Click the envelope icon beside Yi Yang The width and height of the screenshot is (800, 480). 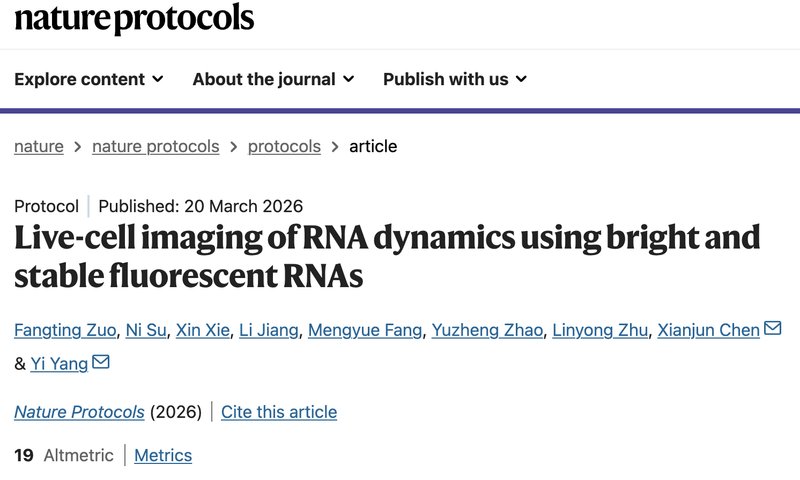101,362
